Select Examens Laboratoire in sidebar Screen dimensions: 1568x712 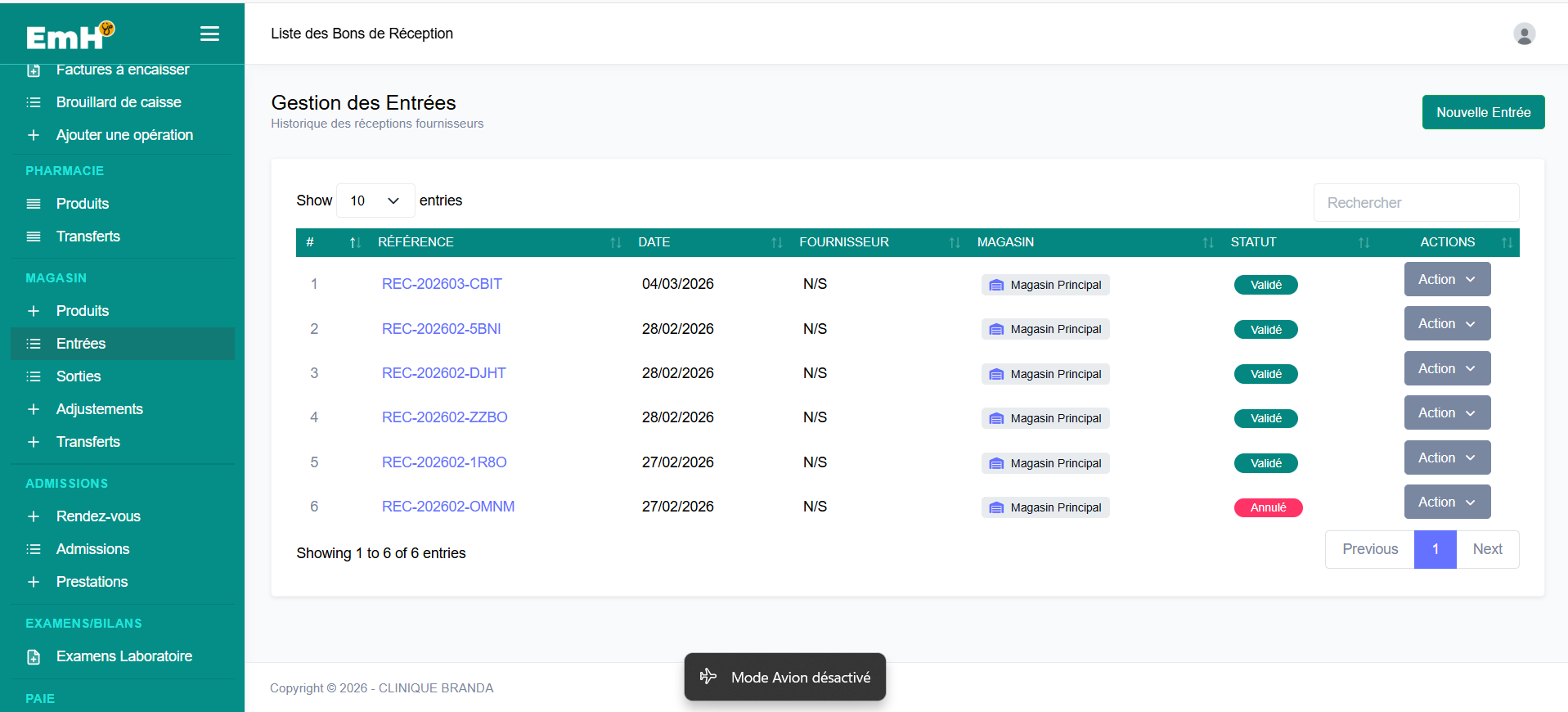tap(123, 656)
